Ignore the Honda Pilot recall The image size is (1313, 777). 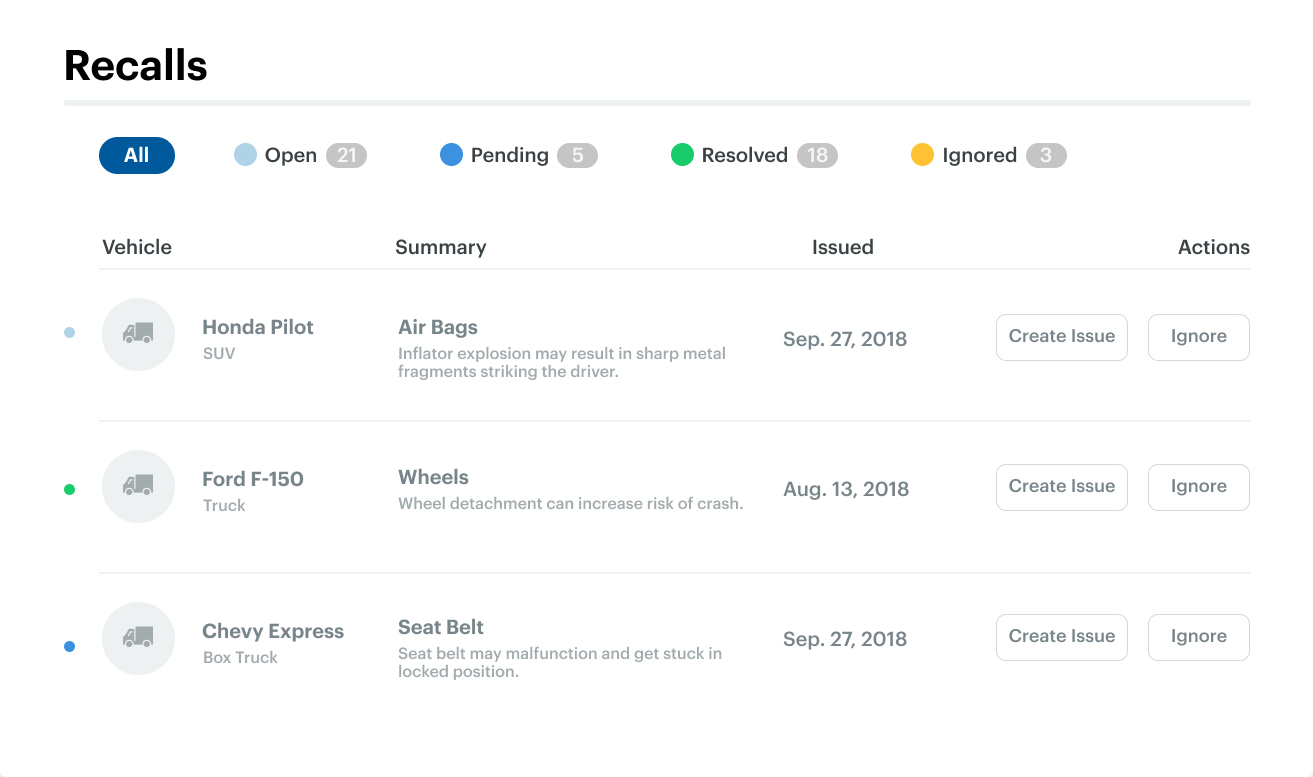point(1198,337)
